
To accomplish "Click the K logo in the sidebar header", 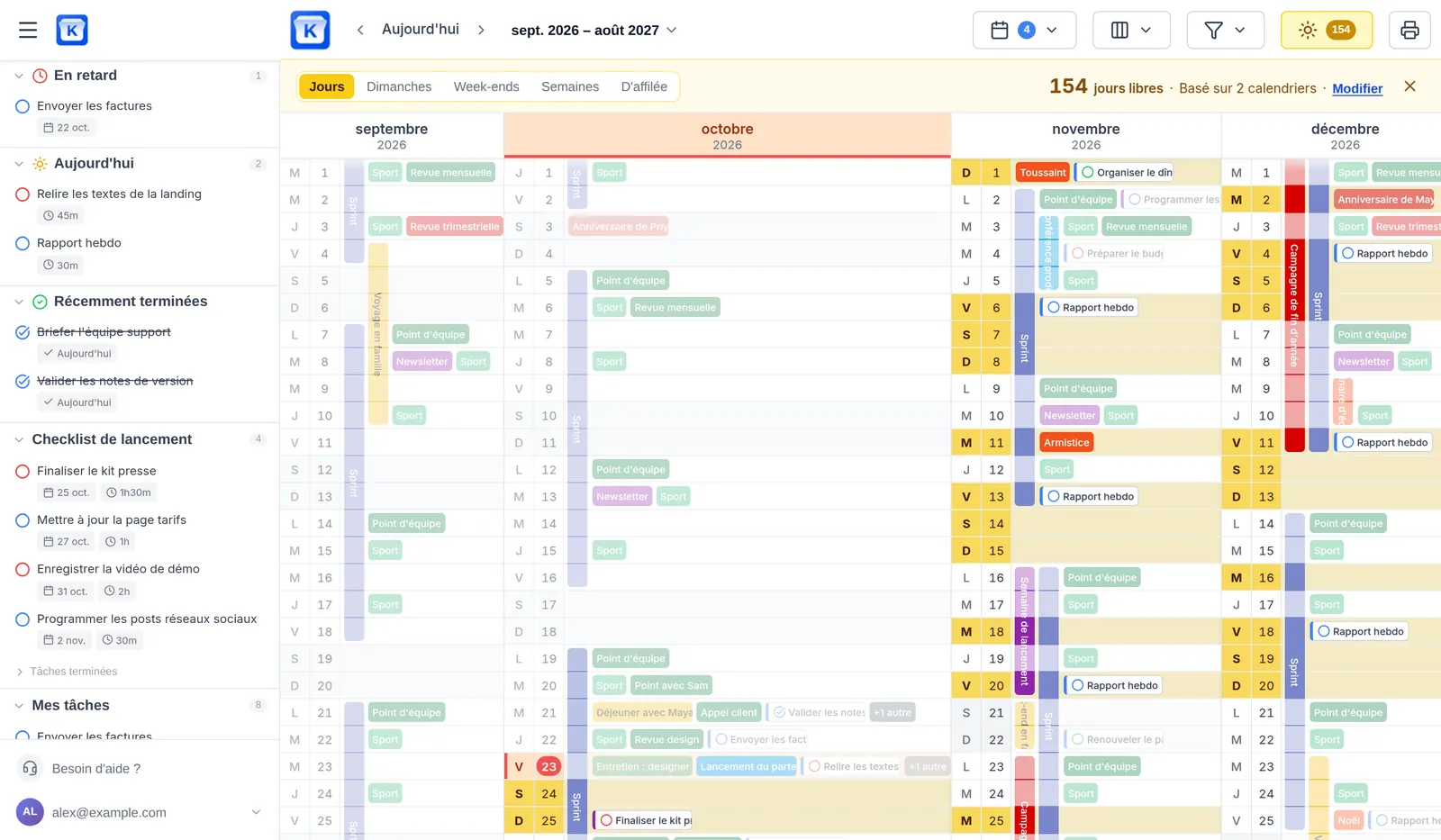I will click(72, 30).
